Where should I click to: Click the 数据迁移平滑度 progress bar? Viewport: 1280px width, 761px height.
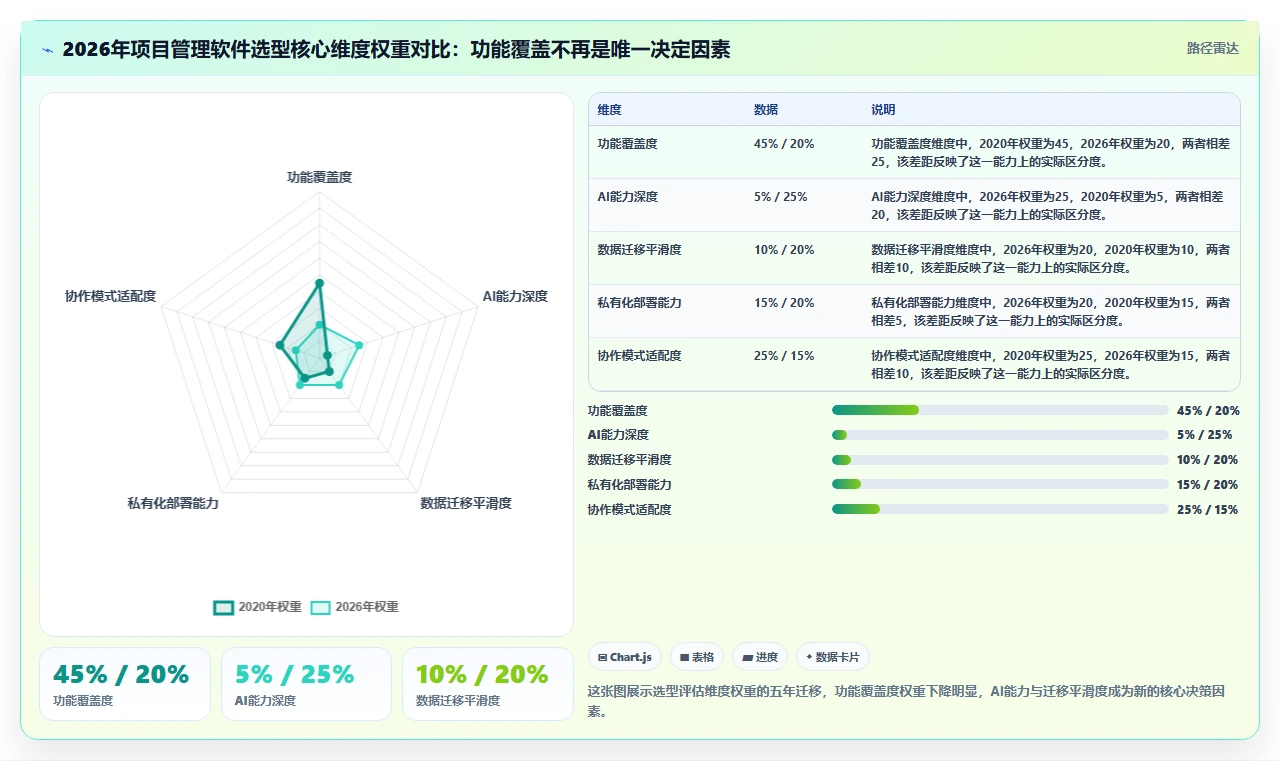(x=1000, y=460)
